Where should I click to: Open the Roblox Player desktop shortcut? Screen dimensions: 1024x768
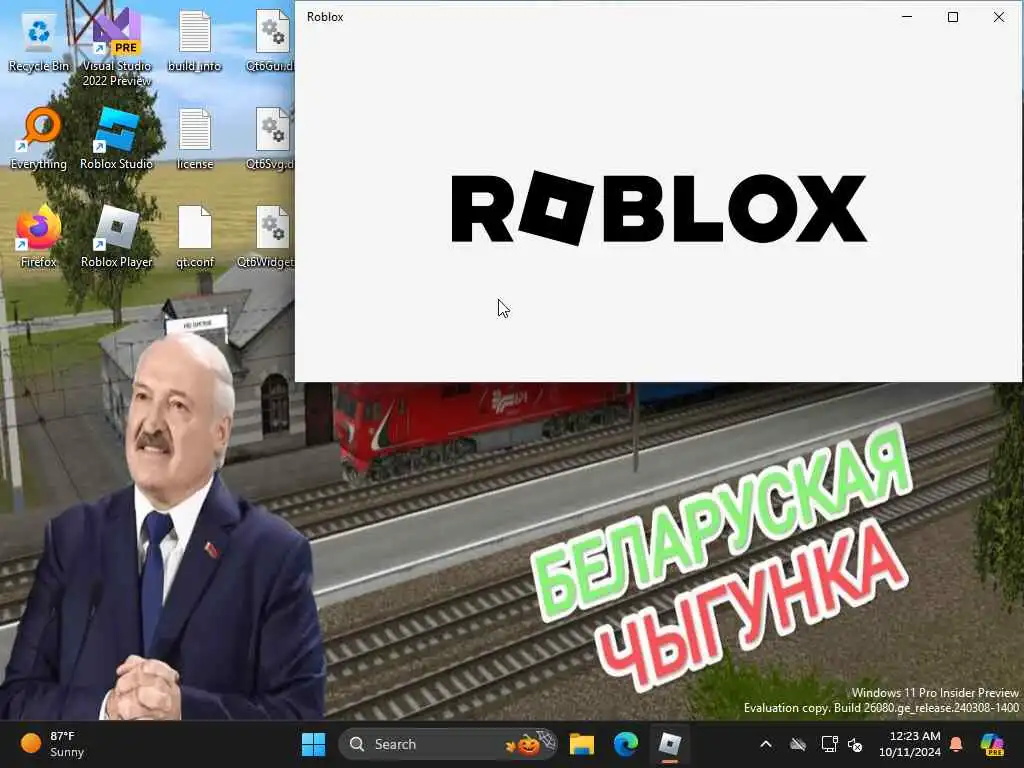pyautogui.click(x=117, y=236)
